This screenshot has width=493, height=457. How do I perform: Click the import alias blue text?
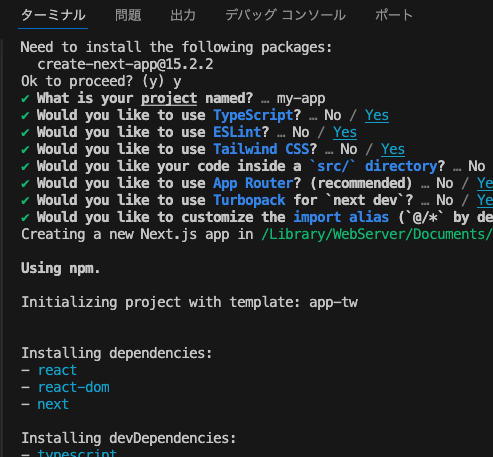coord(341,217)
